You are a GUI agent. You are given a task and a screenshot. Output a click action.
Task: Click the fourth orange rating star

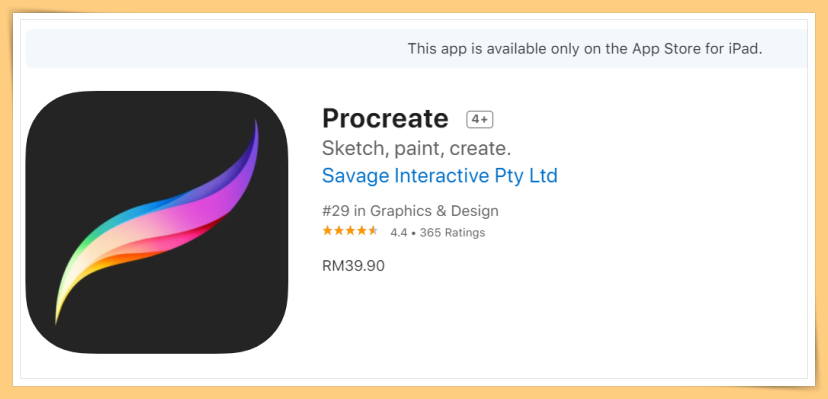pos(362,231)
